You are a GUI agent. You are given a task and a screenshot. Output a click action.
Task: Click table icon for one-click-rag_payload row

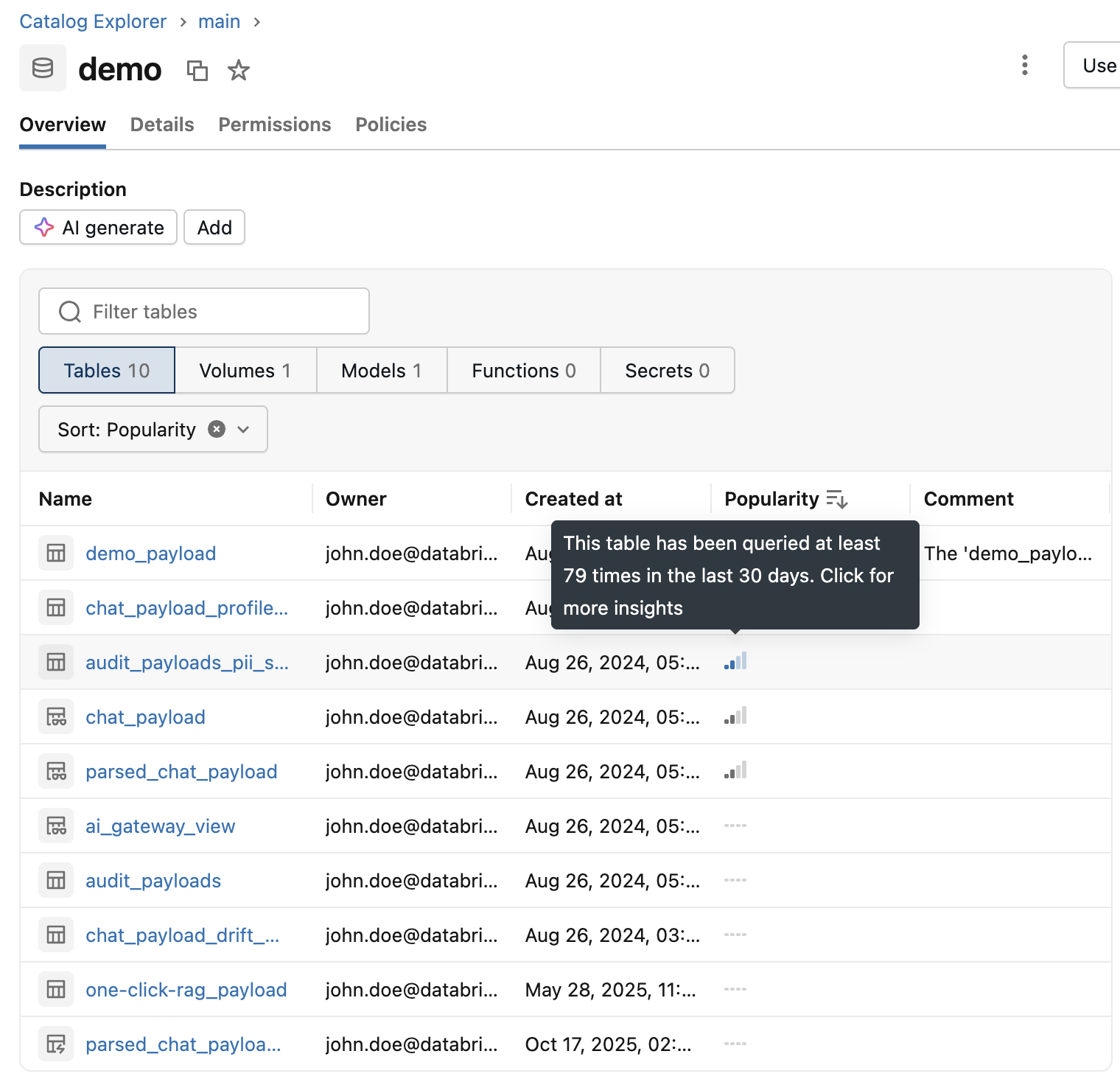(56, 990)
